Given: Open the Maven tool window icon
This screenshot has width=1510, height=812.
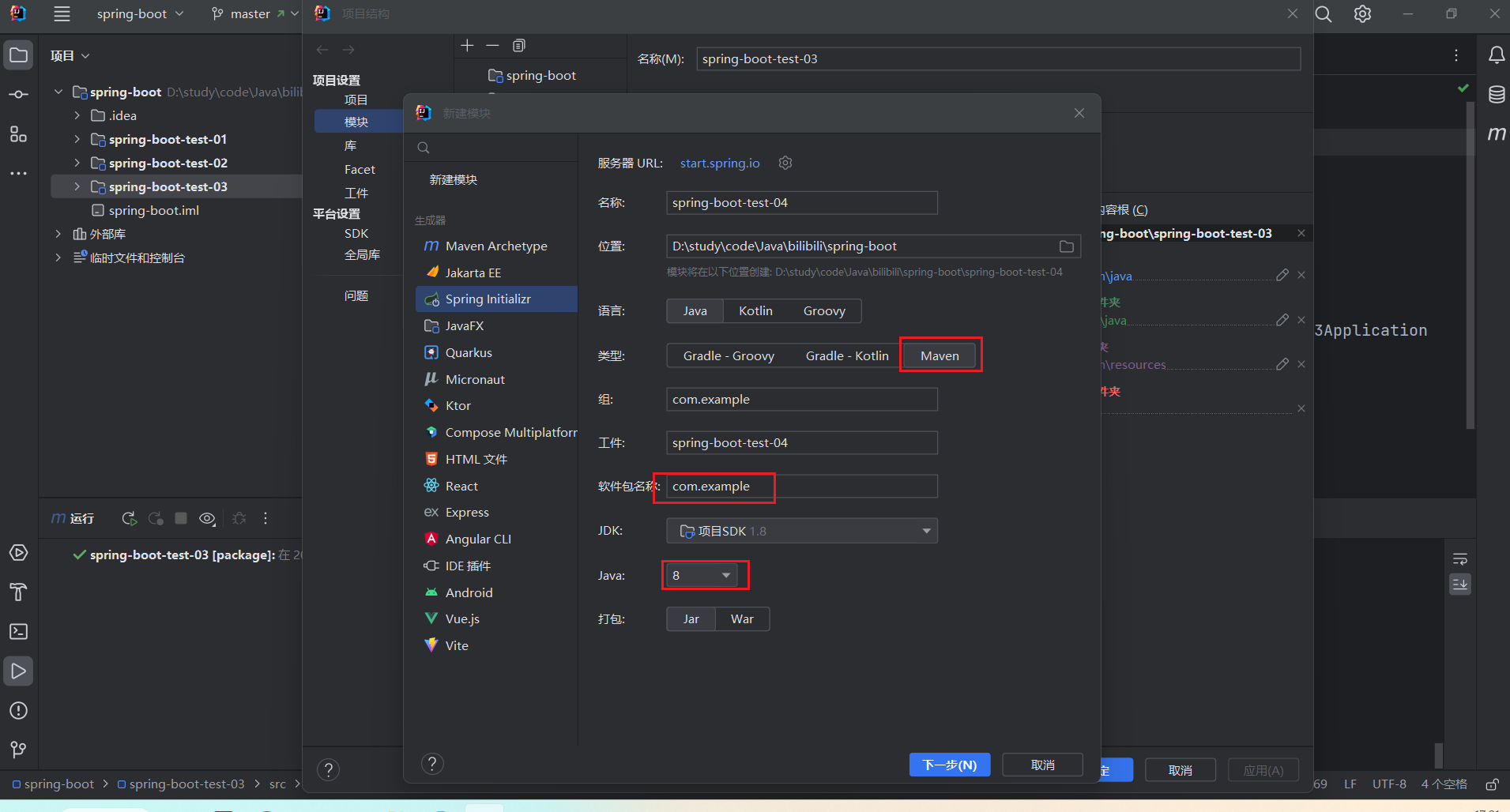Looking at the screenshot, I should 1497,133.
